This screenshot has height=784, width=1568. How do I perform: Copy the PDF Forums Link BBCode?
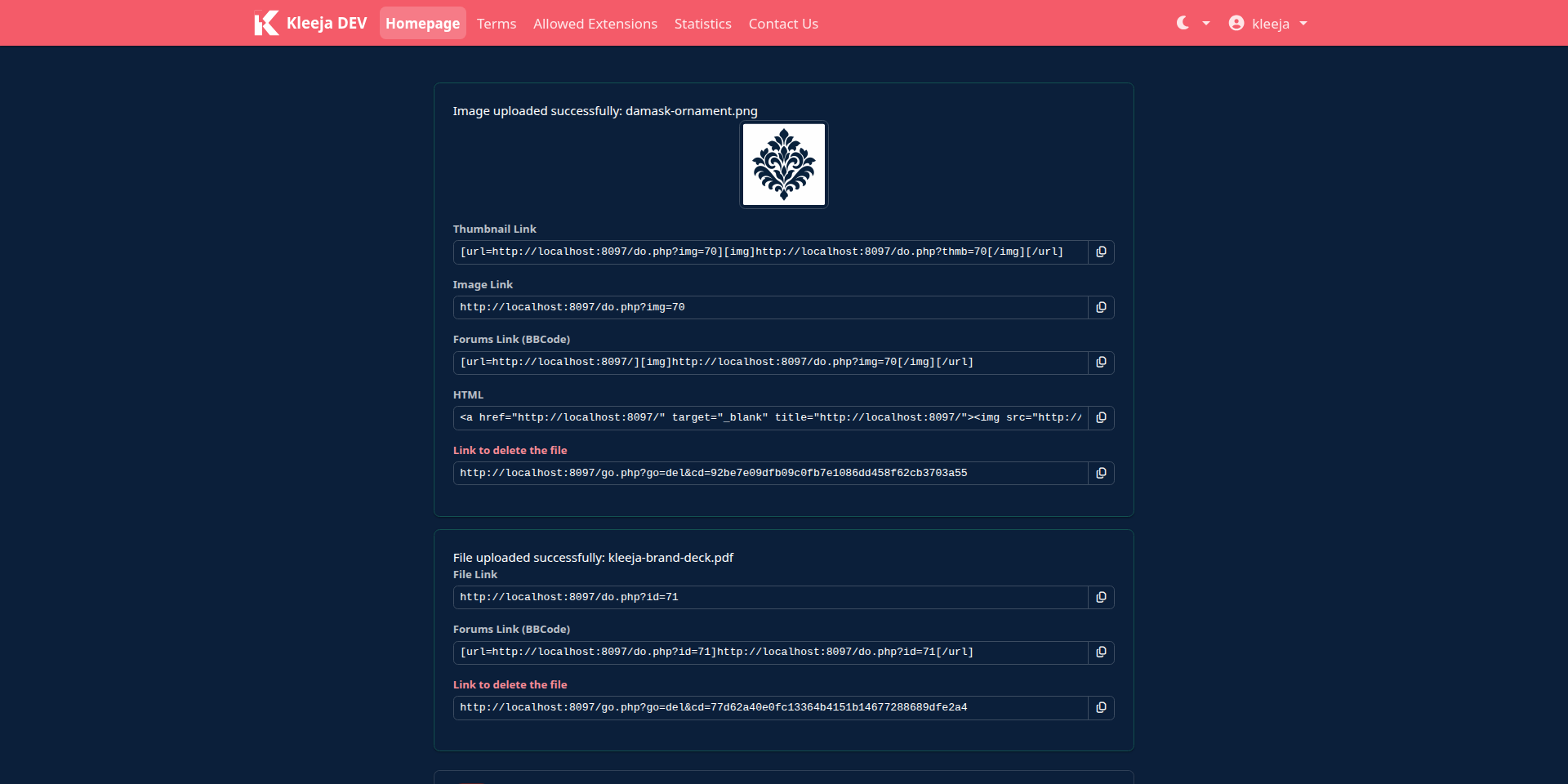pos(1101,653)
